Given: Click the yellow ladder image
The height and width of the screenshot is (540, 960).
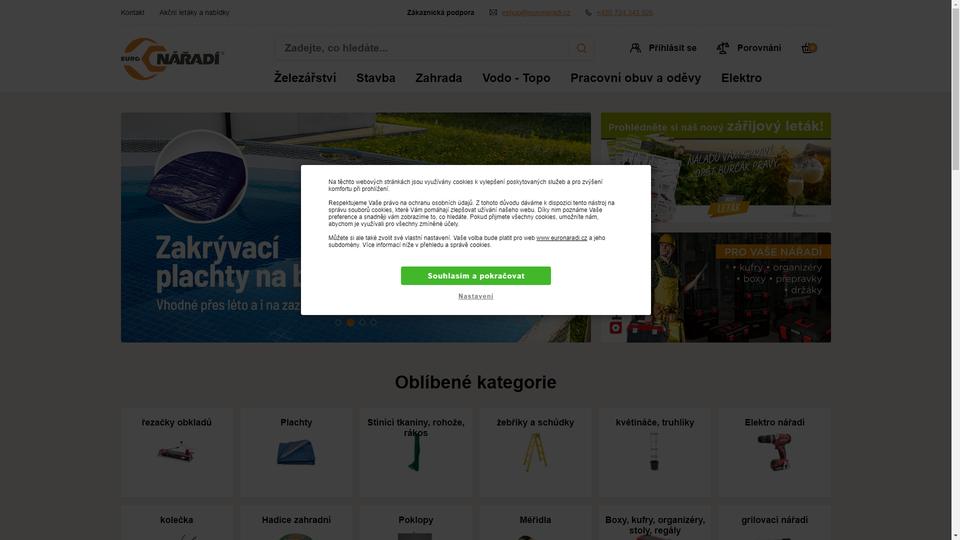Looking at the screenshot, I should (x=535, y=452).
